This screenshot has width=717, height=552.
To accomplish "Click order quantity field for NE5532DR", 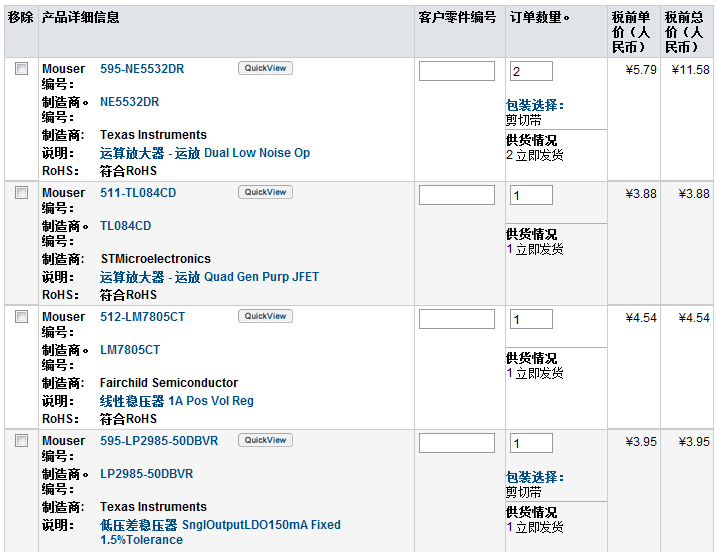I will tap(531, 71).
